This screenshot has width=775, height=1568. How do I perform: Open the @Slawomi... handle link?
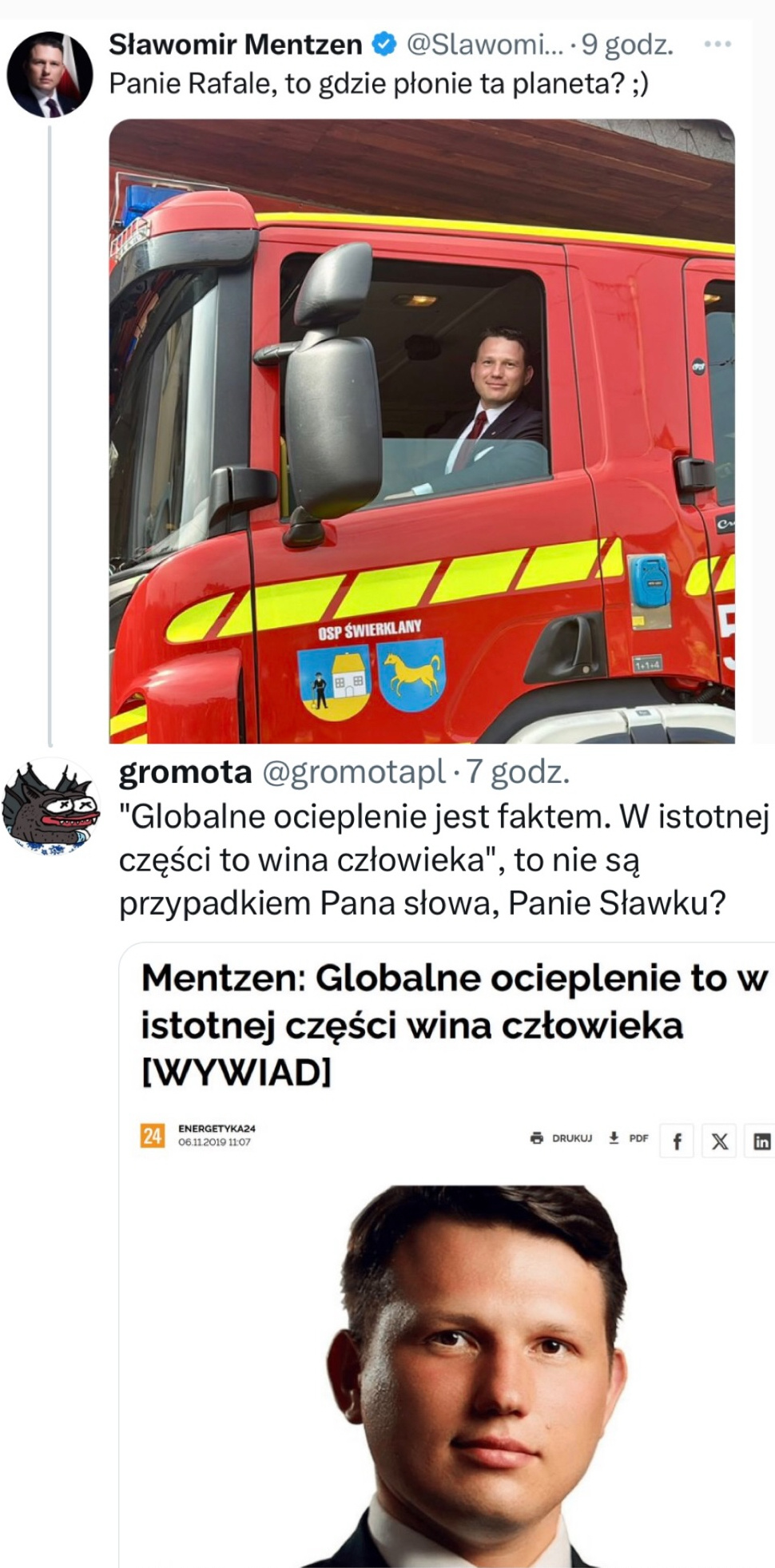485,44
